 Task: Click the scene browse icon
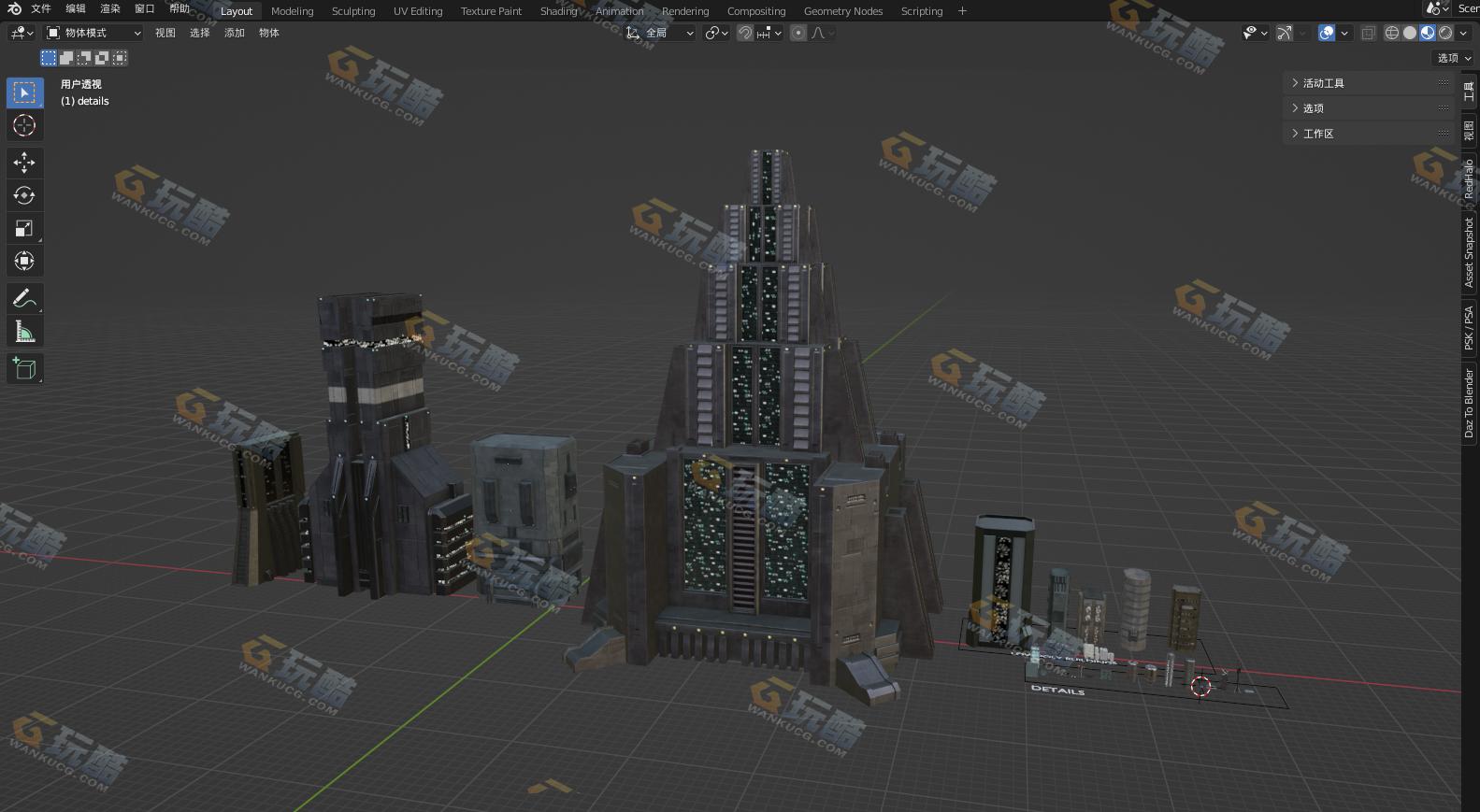pyautogui.click(x=1437, y=8)
